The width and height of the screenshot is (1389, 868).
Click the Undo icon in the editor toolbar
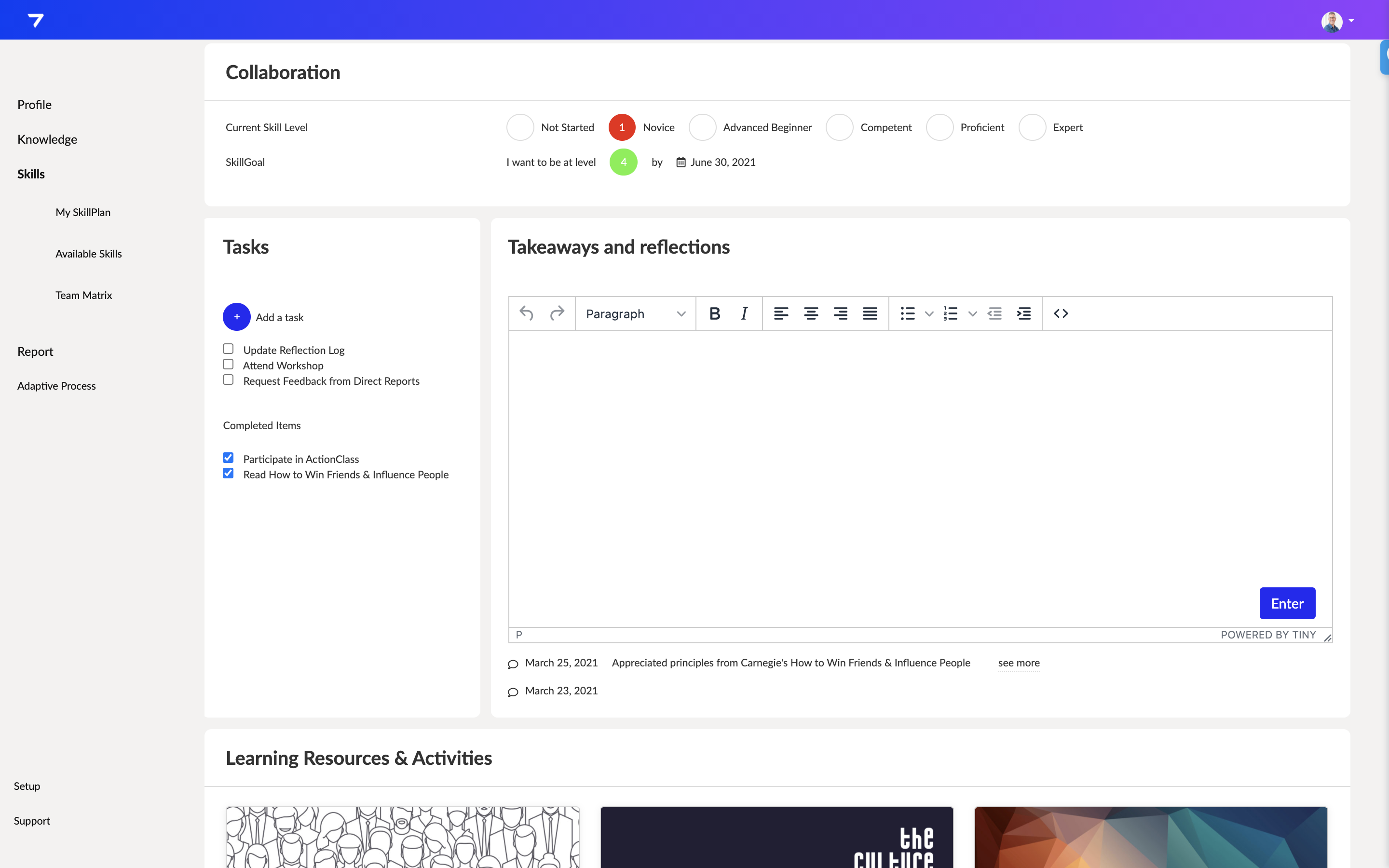point(526,313)
